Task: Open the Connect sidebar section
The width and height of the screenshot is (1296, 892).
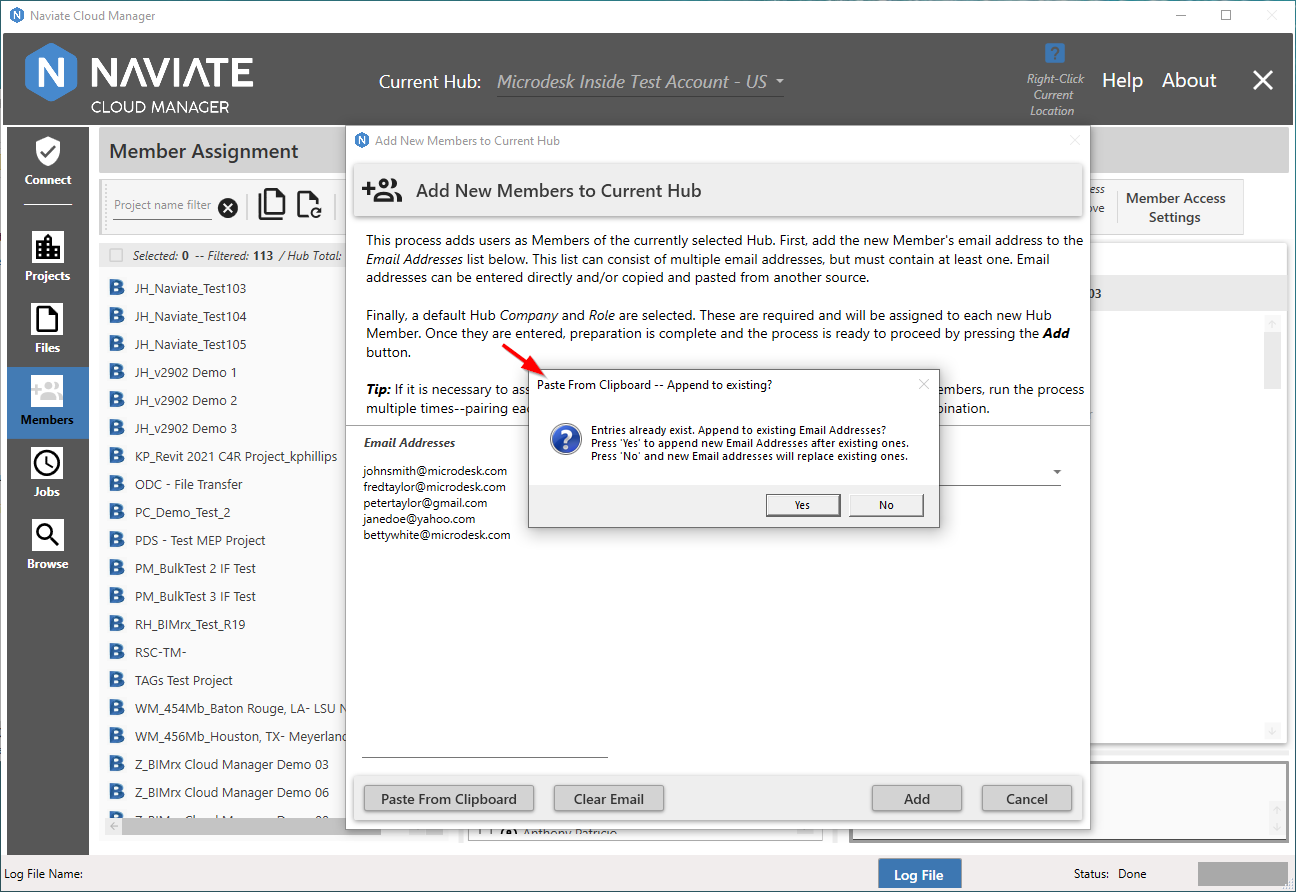Action: pyautogui.click(x=48, y=163)
